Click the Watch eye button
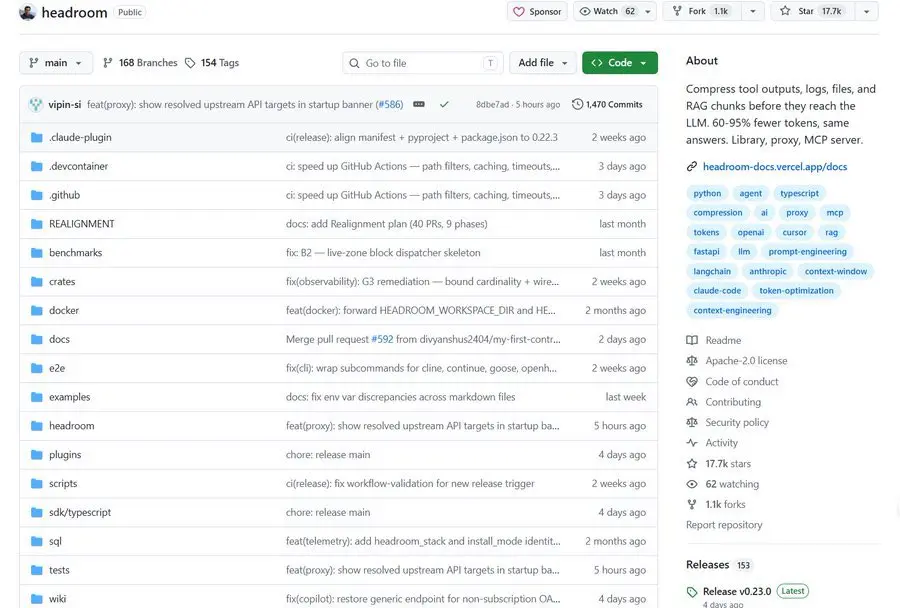The height and width of the screenshot is (608, 900). 607,11
